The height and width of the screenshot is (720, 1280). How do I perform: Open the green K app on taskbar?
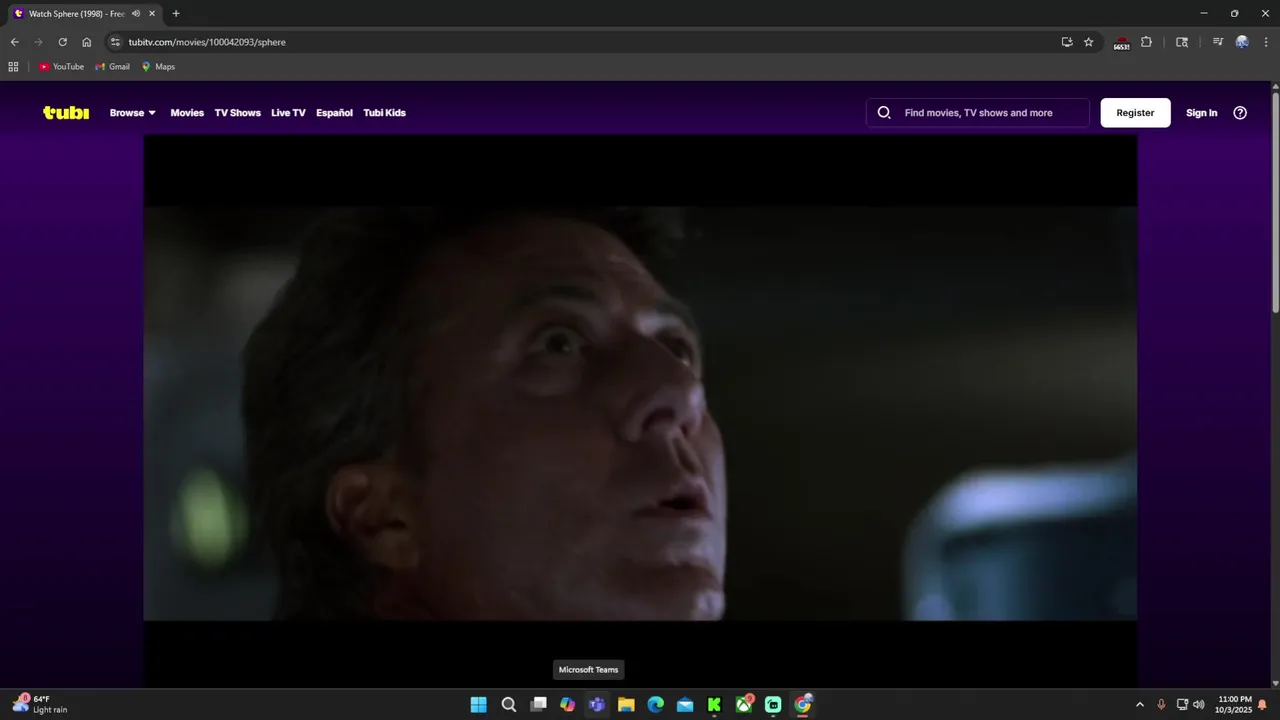pyautogui.click(x=714, y=705)
